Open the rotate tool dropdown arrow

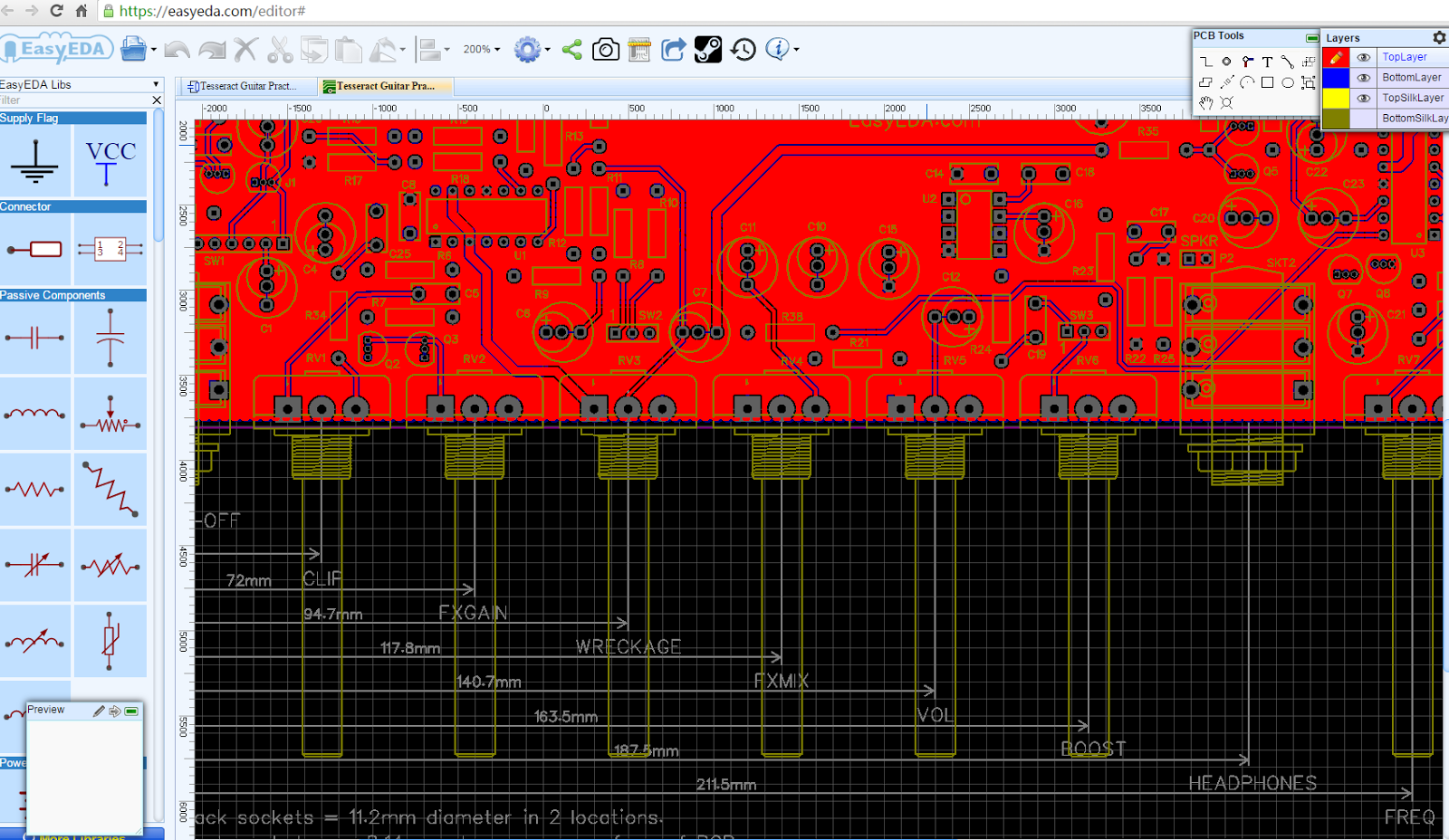pyautogui.click(x=401, y=50)
